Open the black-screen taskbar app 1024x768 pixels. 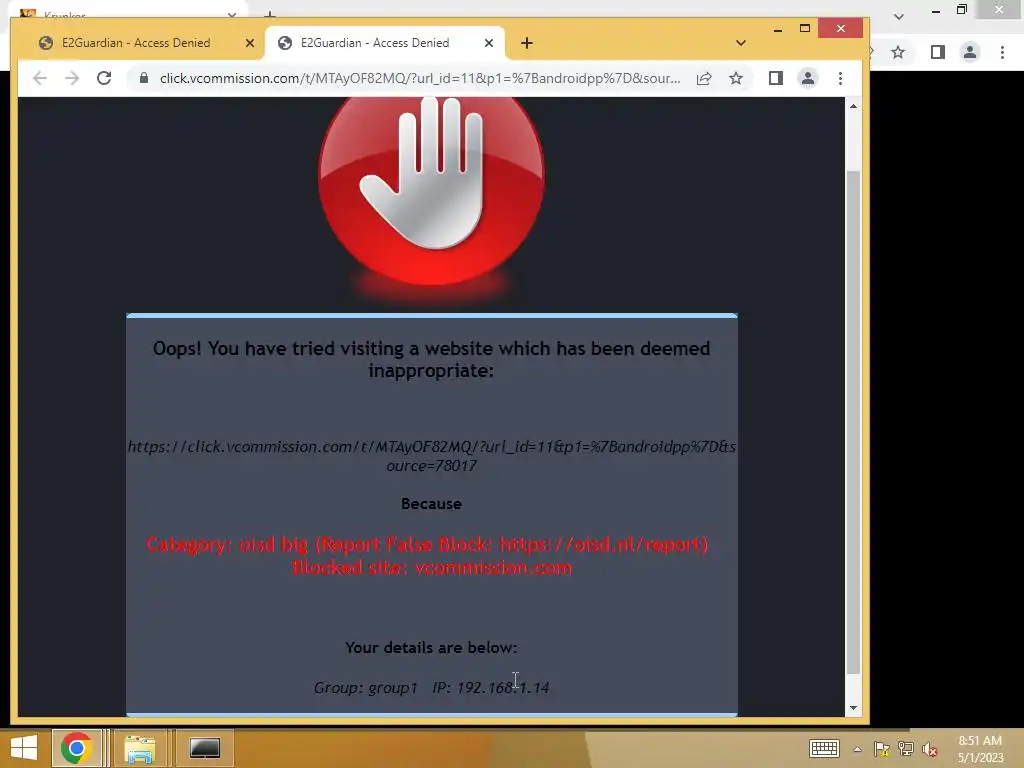point(204,748)
